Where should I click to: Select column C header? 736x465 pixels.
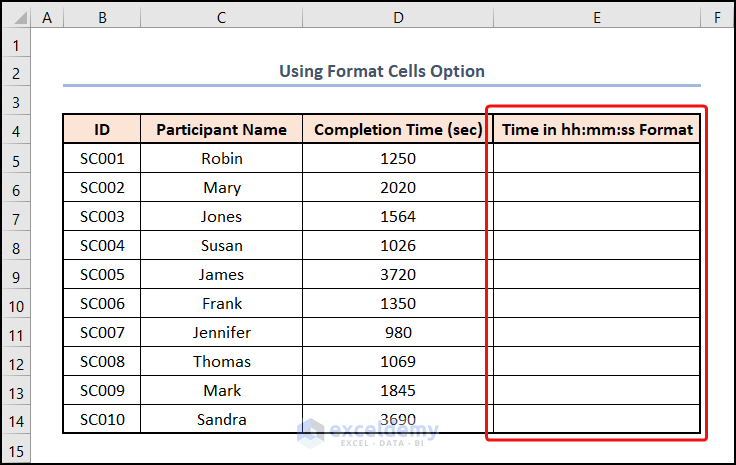point(221,18)
